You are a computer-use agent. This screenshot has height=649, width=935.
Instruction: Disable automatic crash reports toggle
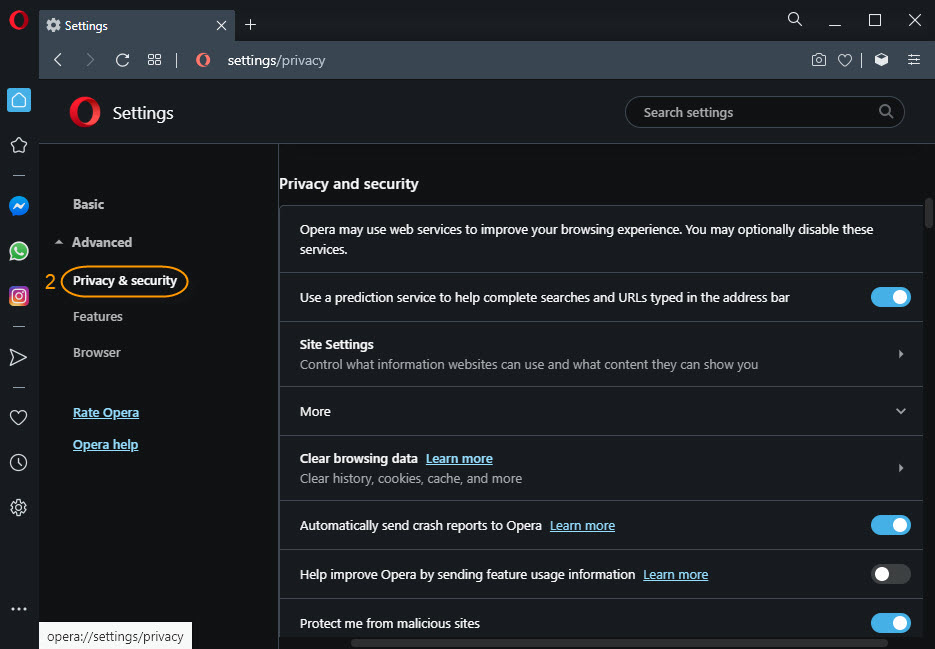click(890, 525)
